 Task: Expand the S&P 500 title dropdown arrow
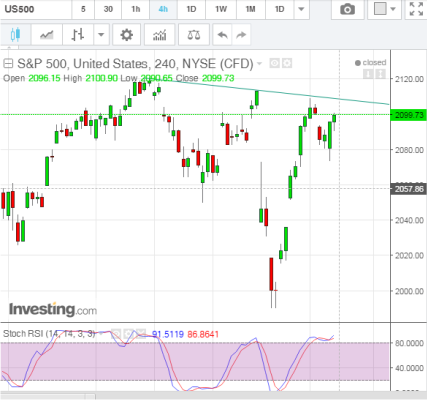point(259,63)
